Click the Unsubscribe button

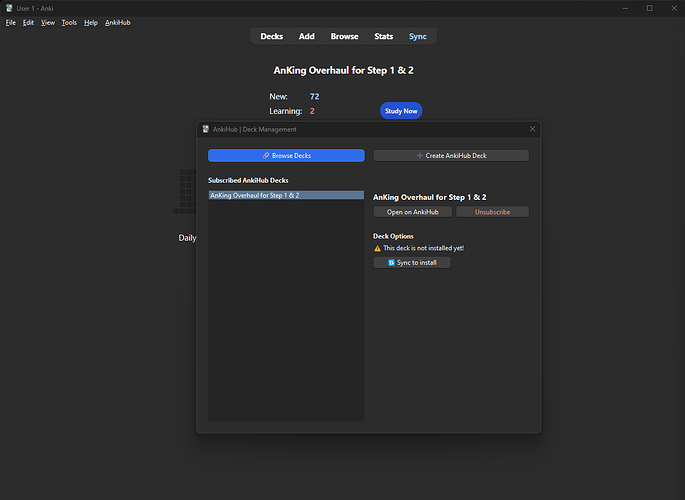pyautogui.click(x=492, y=212)
